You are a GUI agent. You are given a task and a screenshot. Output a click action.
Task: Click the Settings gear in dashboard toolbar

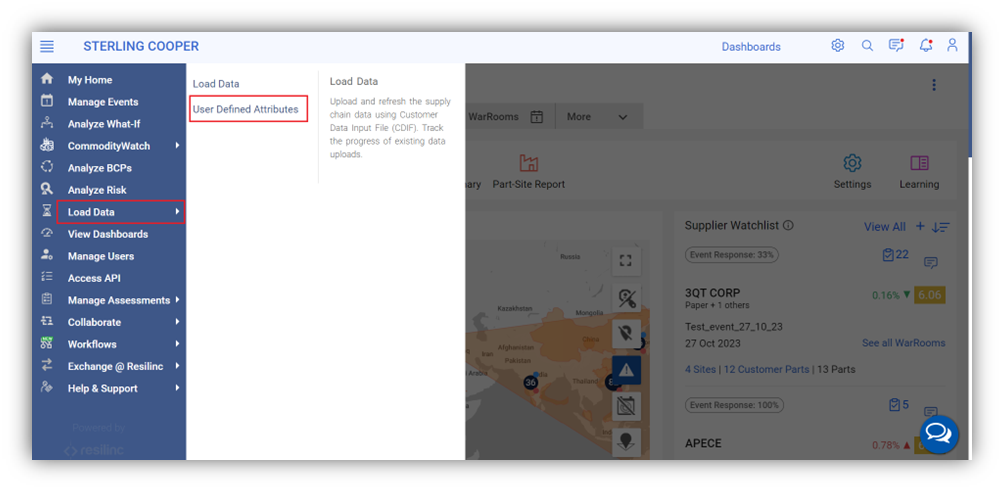click(x=852, y=163)
